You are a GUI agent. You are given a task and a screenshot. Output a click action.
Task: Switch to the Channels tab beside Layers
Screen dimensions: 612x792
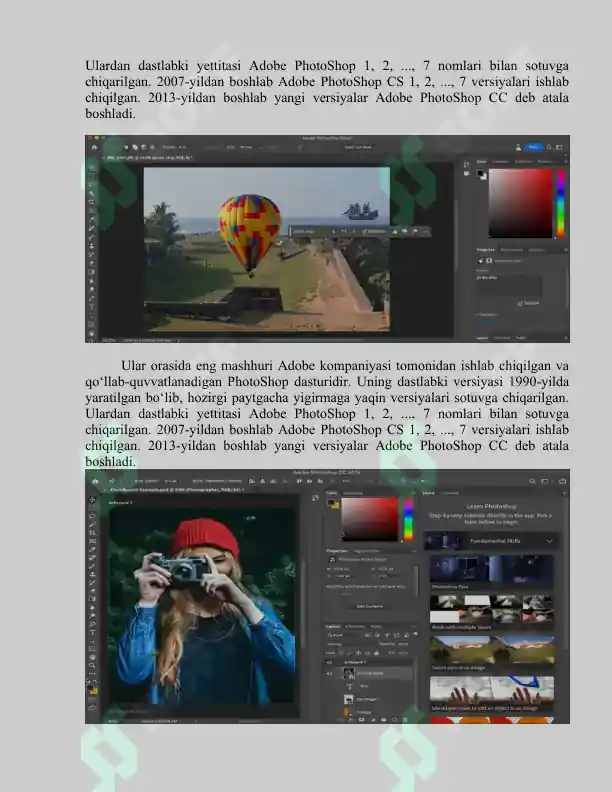(x=355, y=626)
